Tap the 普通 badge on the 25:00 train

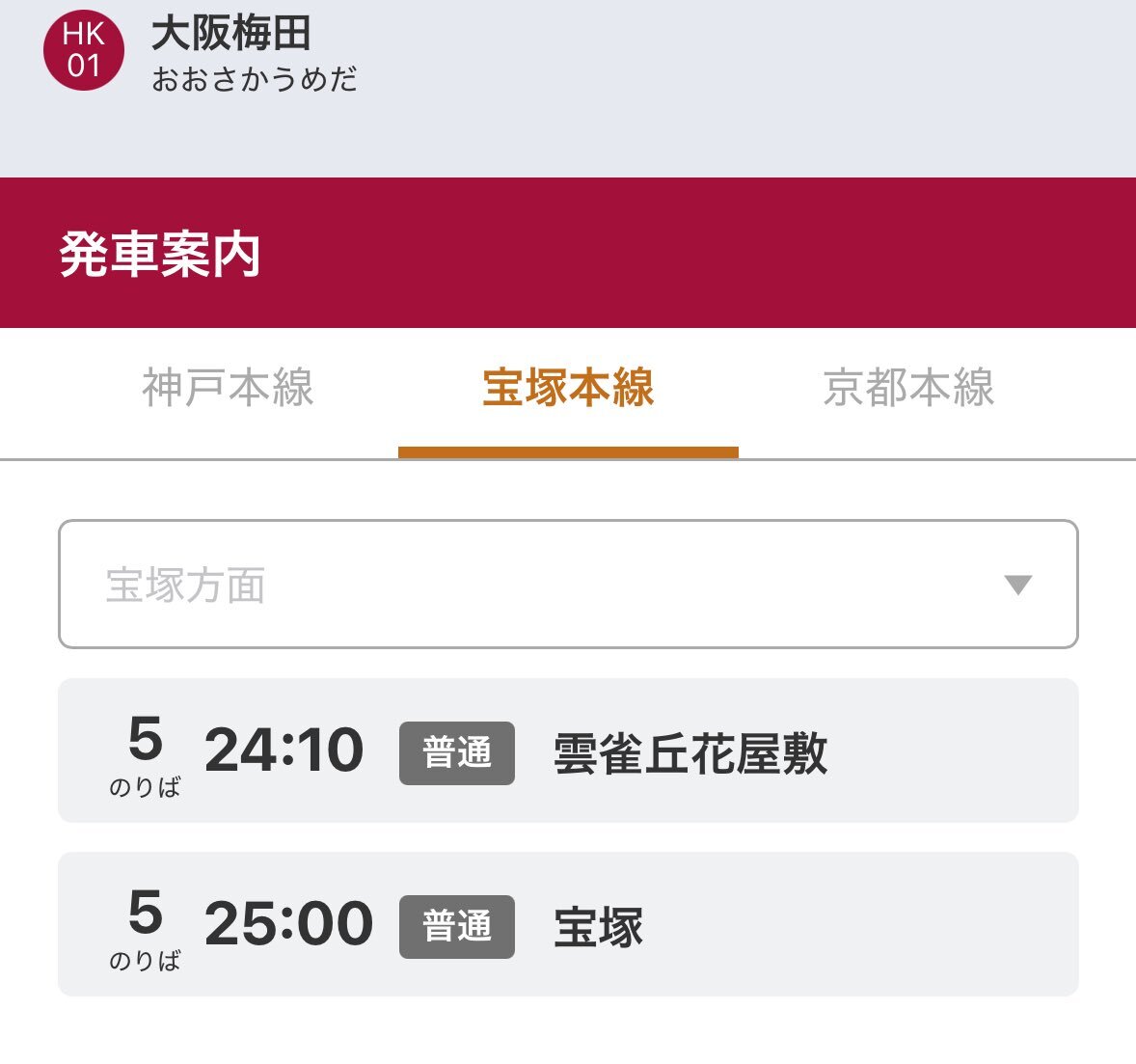click(x=457, y=927)
